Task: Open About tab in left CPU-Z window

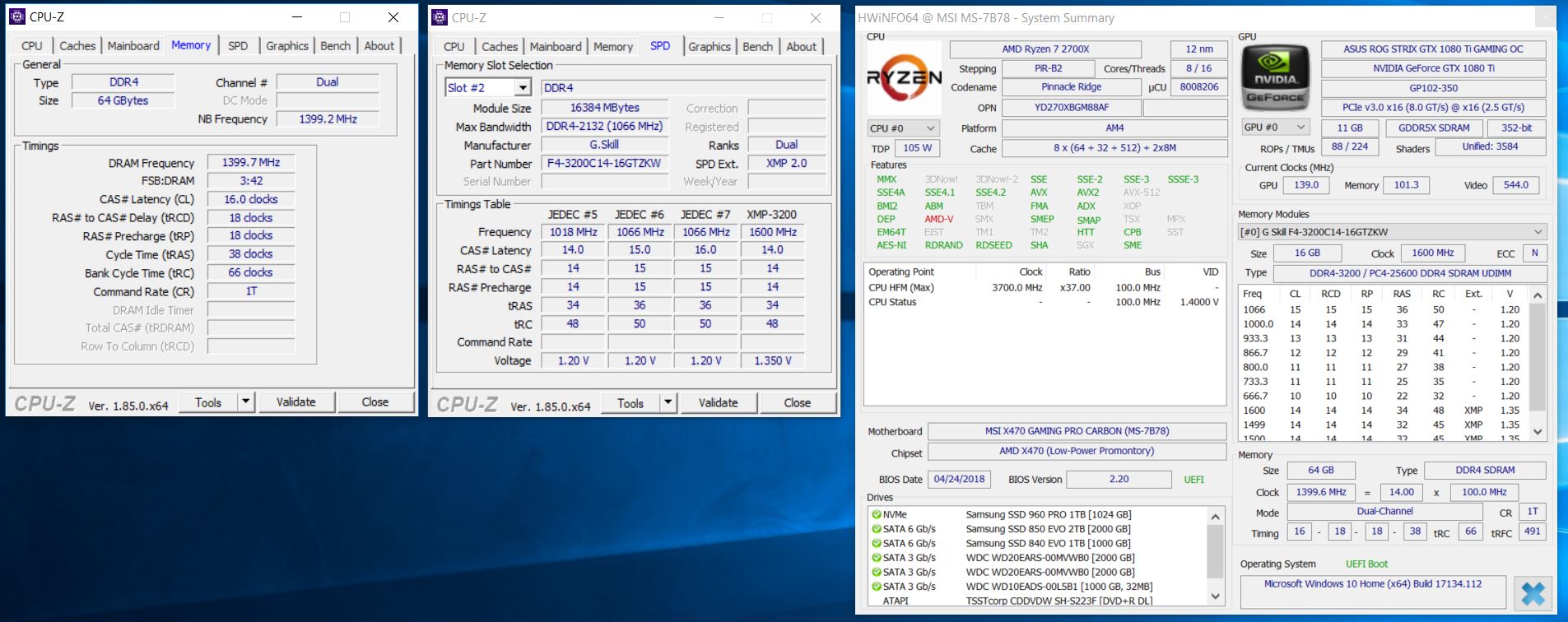Action: coord(379,46)
